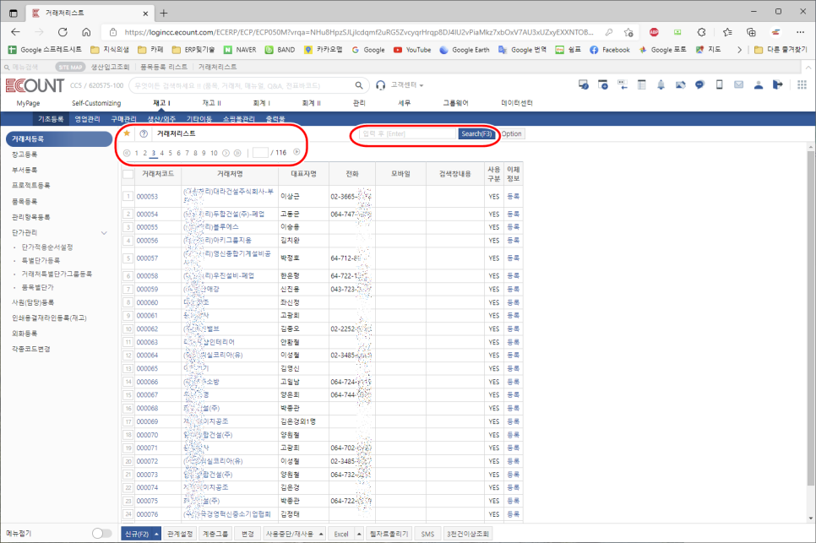Check the select-all checkbox in table header
This screenshot has height=543, width=816.
pos(128,174)
